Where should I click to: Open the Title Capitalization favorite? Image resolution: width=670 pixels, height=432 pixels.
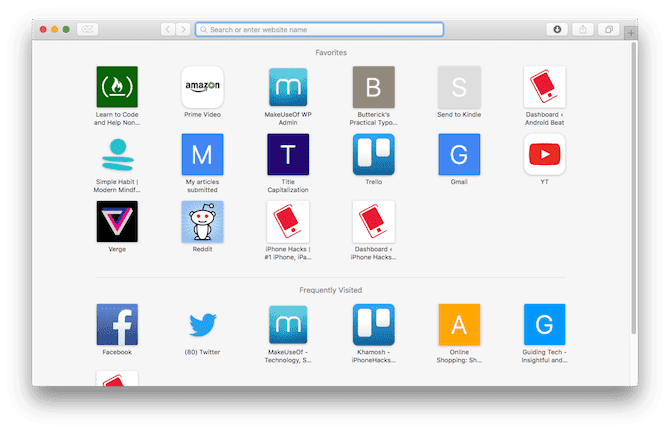coord(288,154)
